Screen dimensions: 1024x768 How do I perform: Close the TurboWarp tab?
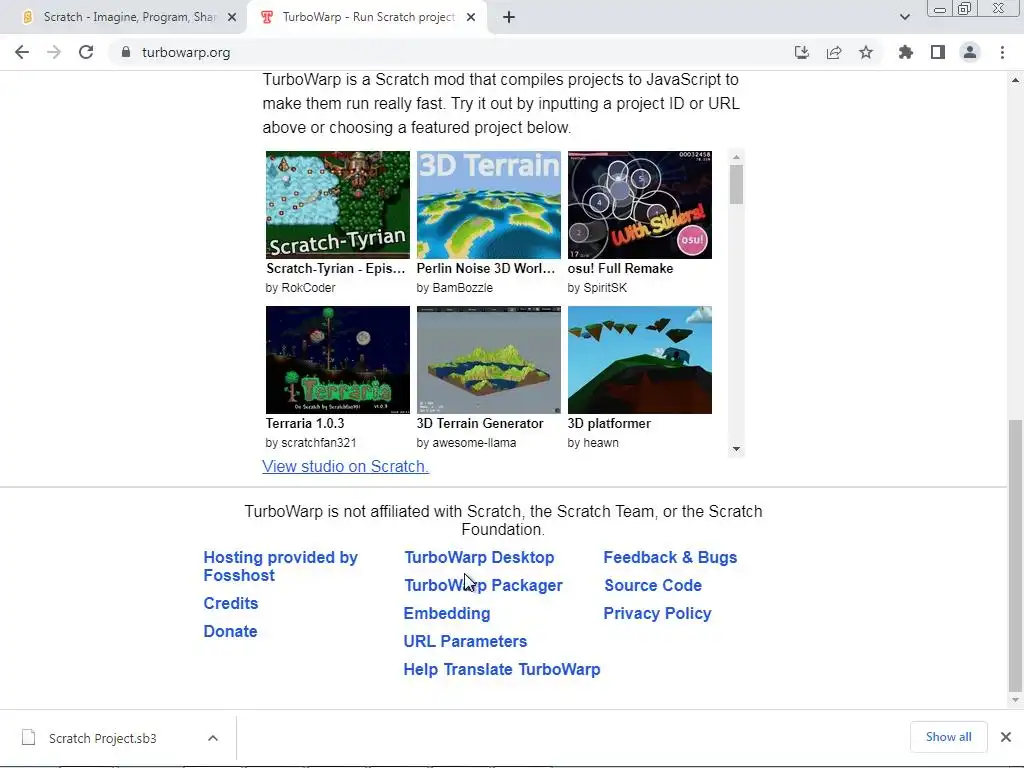[471, 17]
